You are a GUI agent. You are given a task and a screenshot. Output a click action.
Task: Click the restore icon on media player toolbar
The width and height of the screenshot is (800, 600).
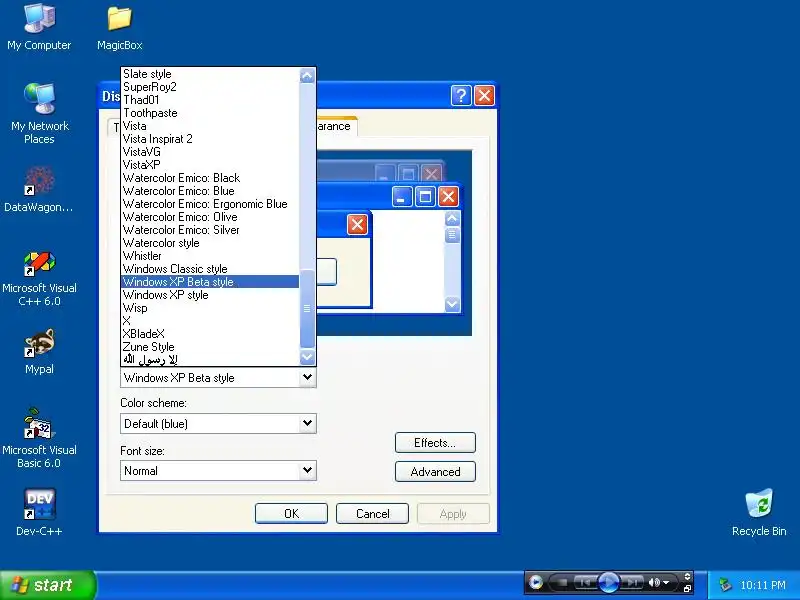click(687, 589)
